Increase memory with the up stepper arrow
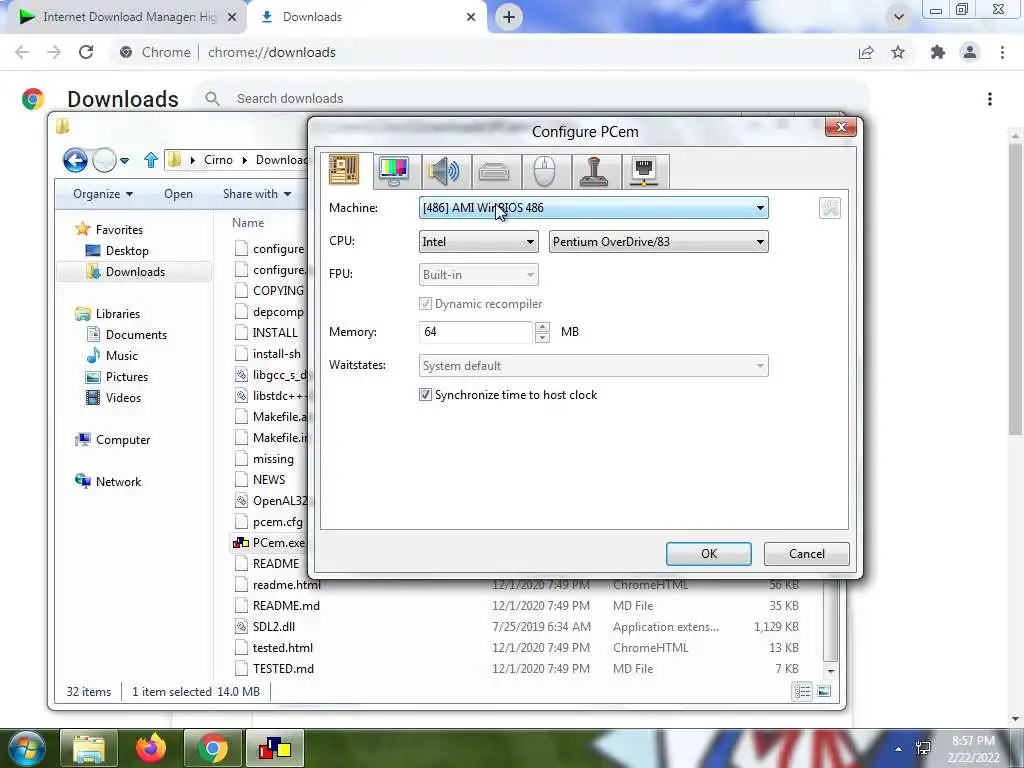 coord(542,327)
